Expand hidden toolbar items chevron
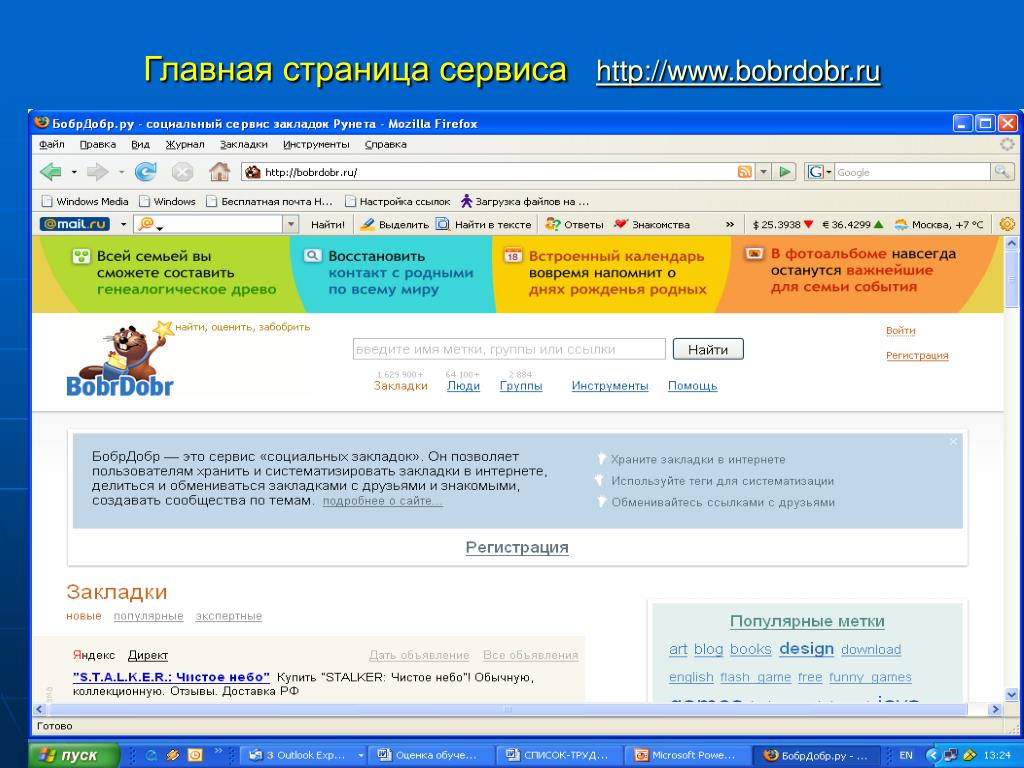 pos(729,224)
